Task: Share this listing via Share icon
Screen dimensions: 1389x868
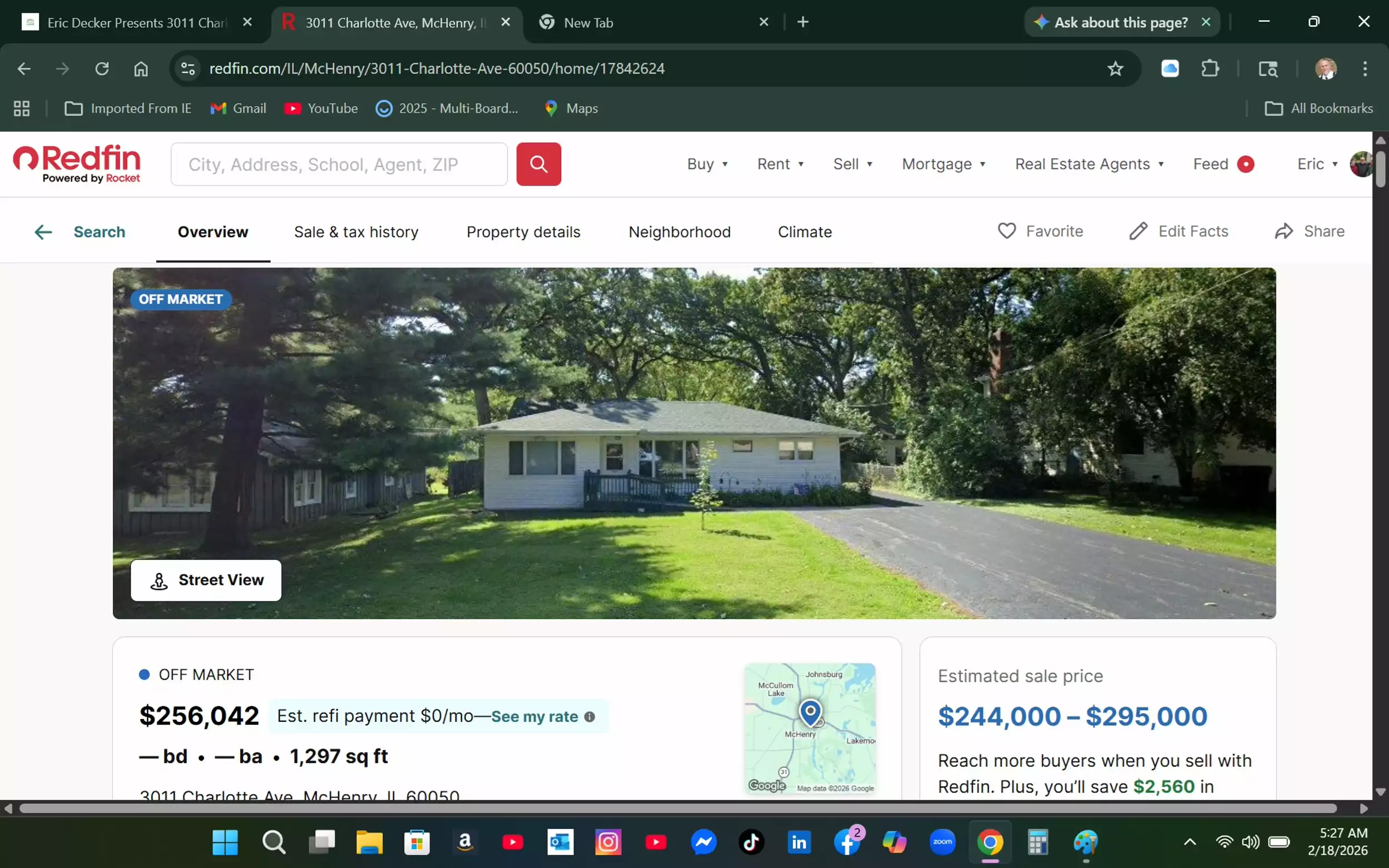Action: click(1309, 231)
